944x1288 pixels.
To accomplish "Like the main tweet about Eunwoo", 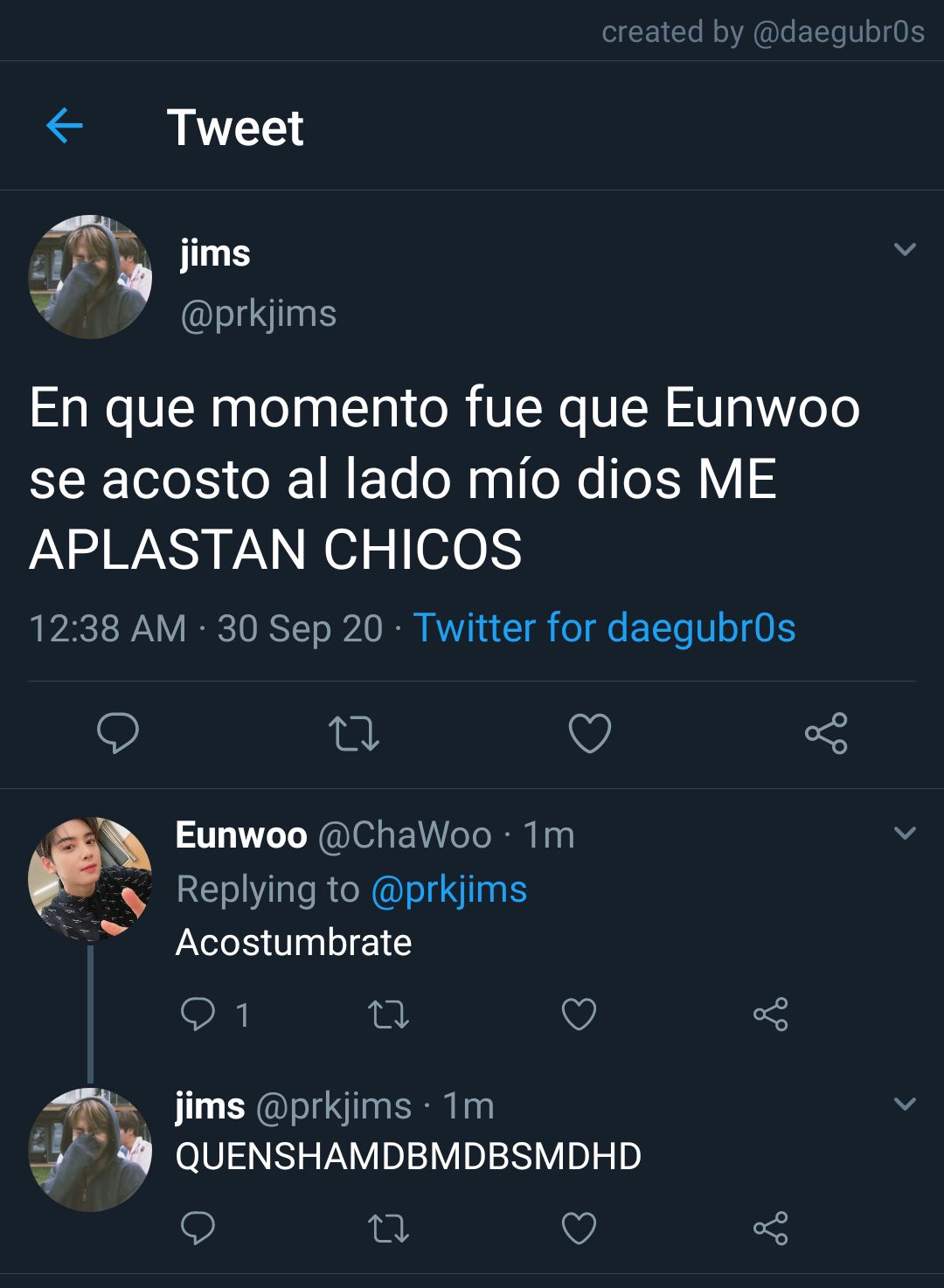I will tap(590, 733).
